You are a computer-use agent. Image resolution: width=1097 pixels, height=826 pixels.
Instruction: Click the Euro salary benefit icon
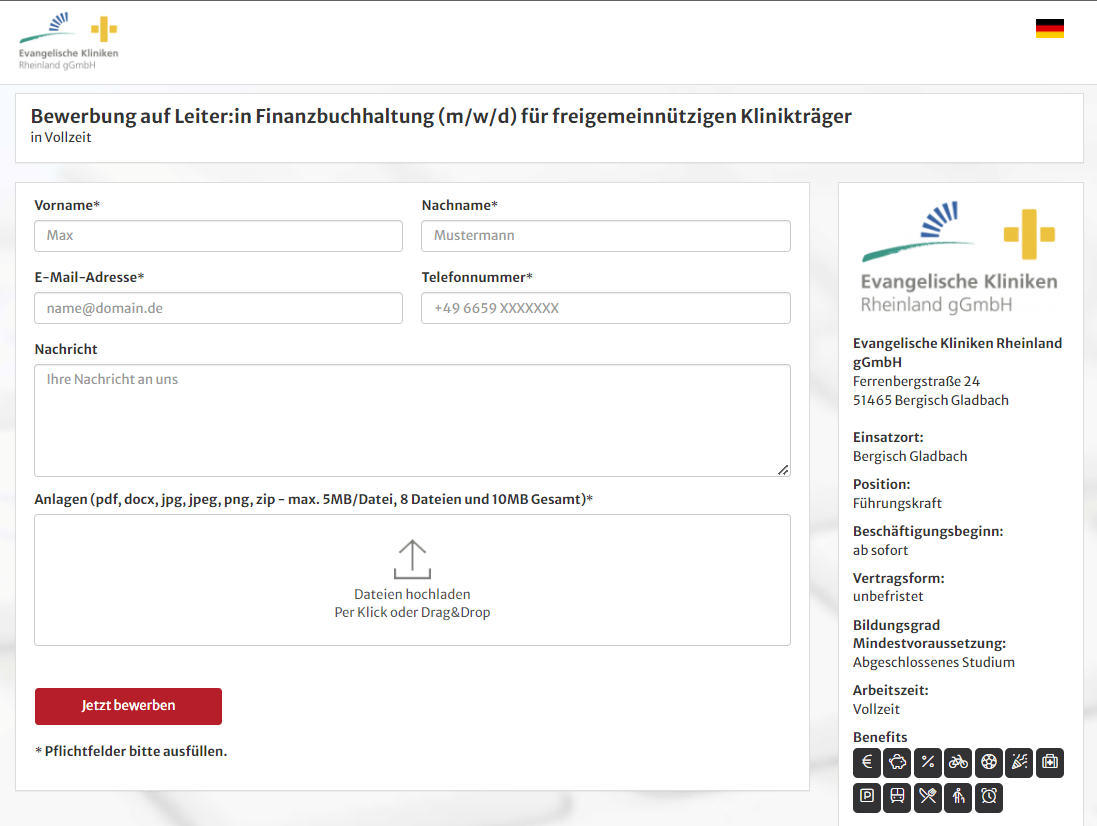(867, 763)
